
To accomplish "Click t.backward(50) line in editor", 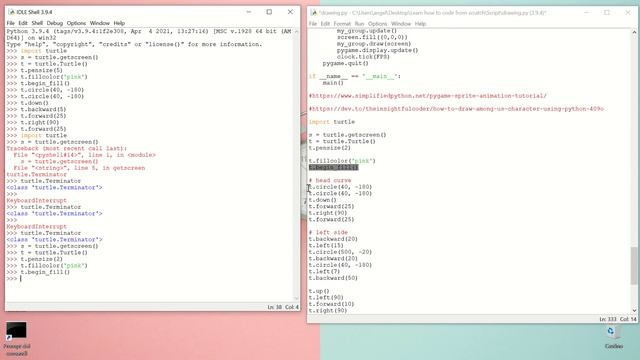I will click(x=333, y=278).
